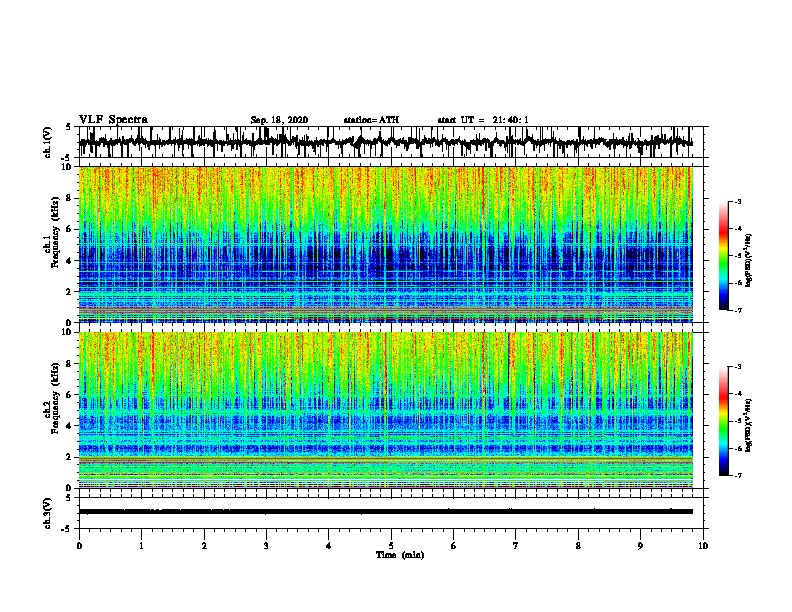Click the "ch.1(V)" waveform axis label
Image resolution: width=792 pixels, height=612 pixels.
pos(47,142)
